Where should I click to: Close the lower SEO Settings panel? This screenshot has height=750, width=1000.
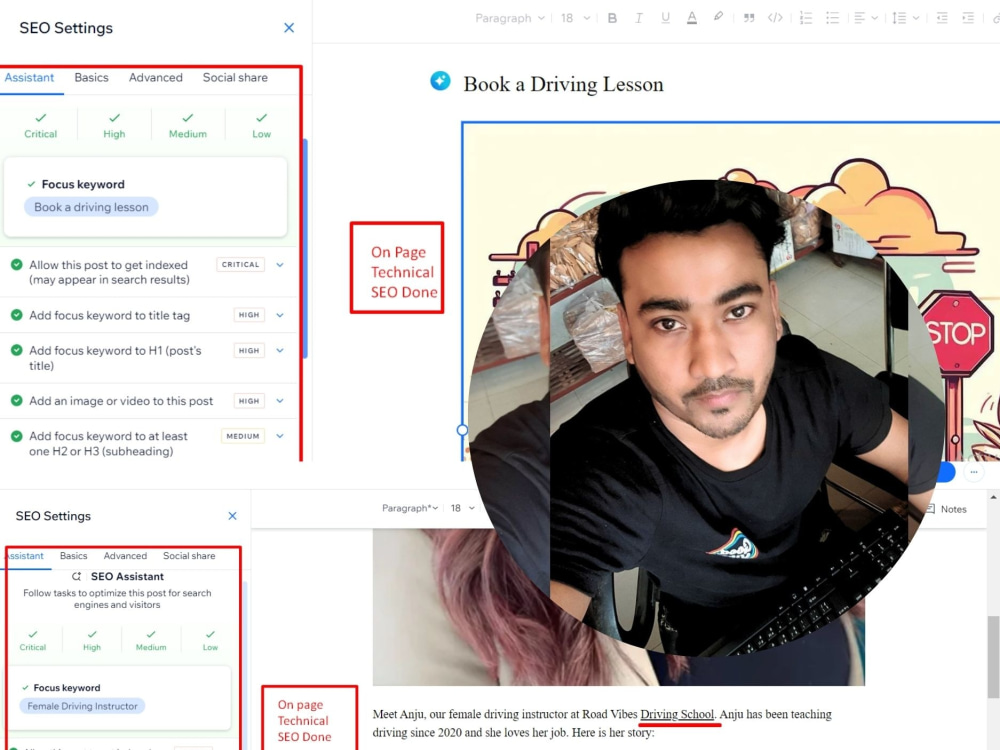[x=232, y=515]
